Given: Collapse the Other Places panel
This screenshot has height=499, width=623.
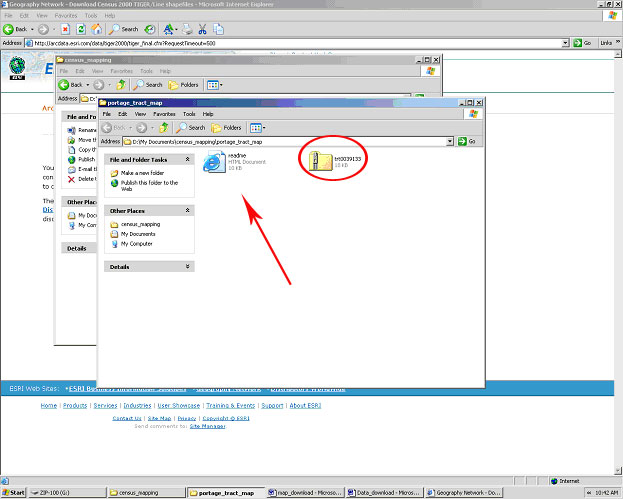Looking at the screenshot, I should tap(187, 211).
